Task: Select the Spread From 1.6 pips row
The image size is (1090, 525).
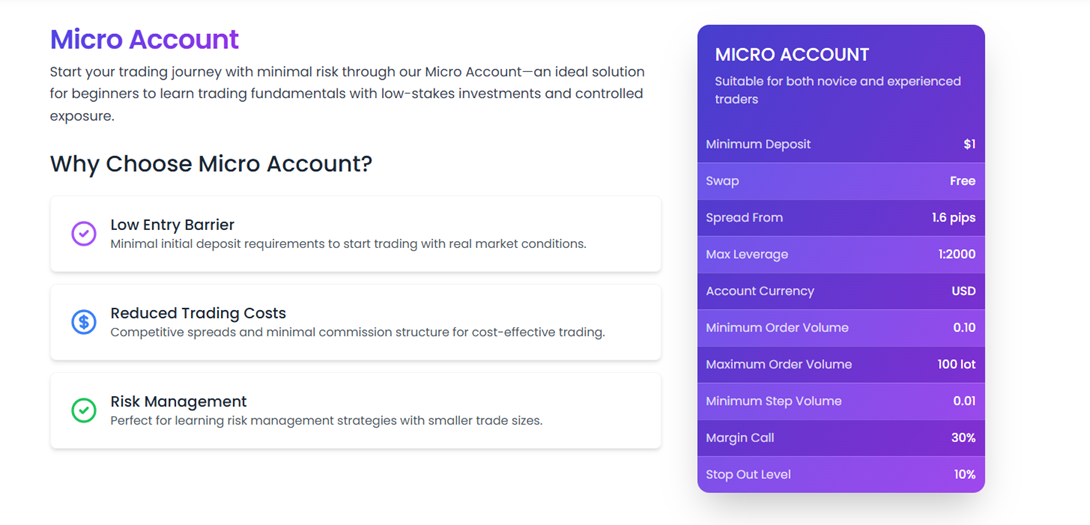Action: (841, 218)
